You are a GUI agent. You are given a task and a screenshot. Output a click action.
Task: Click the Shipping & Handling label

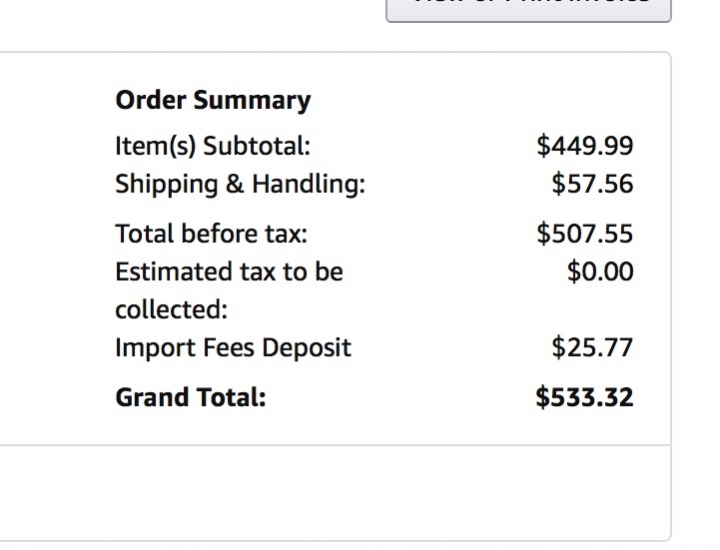click(x=240, y=184)
